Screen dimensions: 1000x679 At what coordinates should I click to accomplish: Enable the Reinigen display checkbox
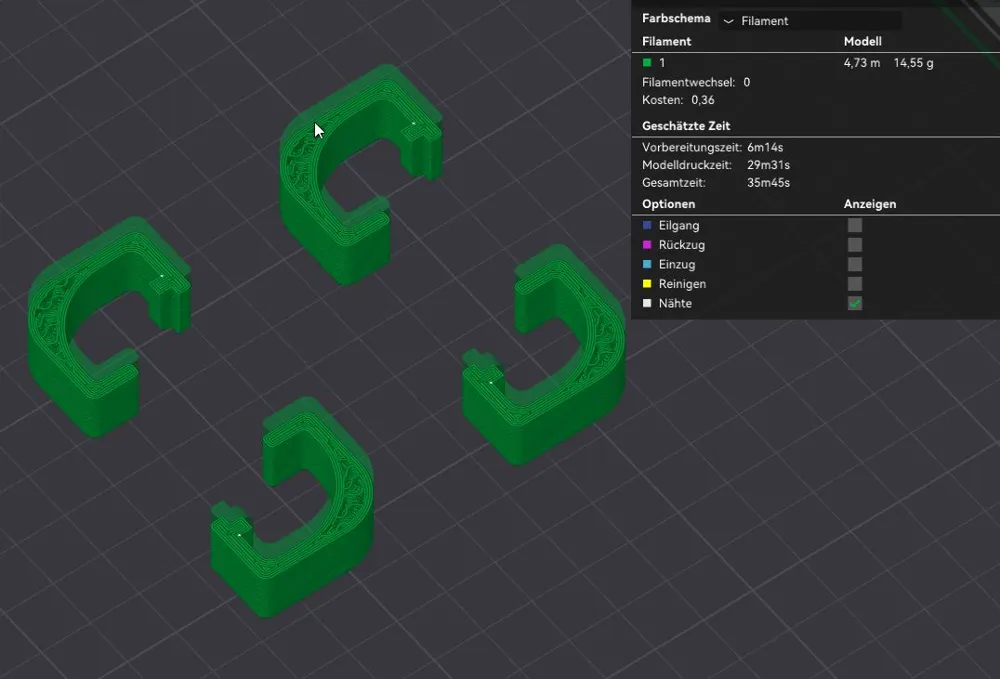(x=855, y=284)
